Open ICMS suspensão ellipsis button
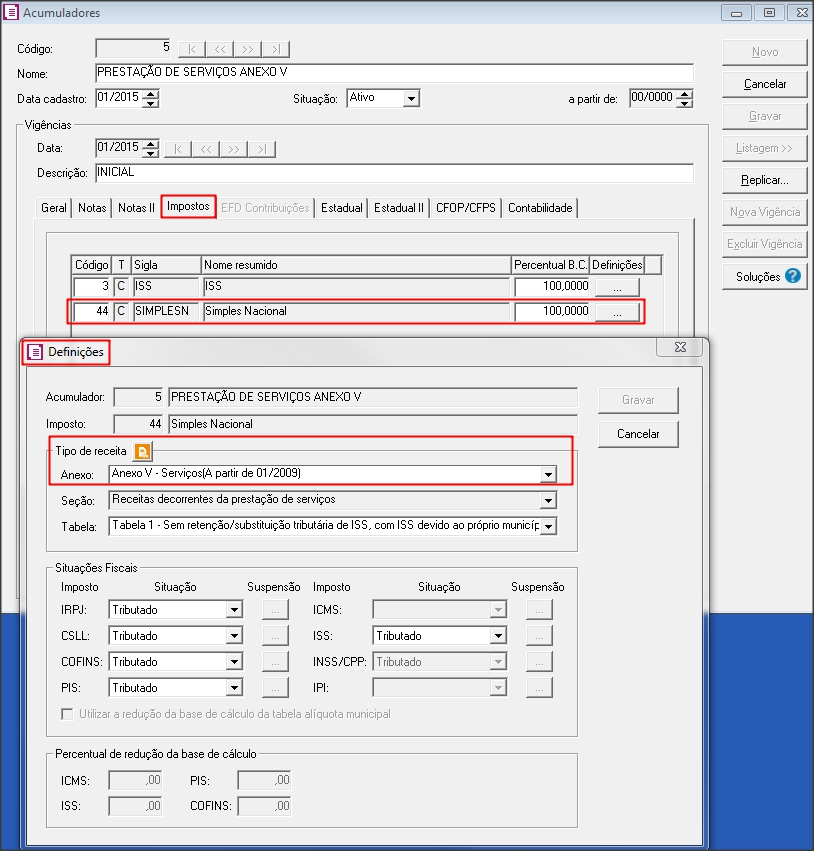 tap(539, 610)
